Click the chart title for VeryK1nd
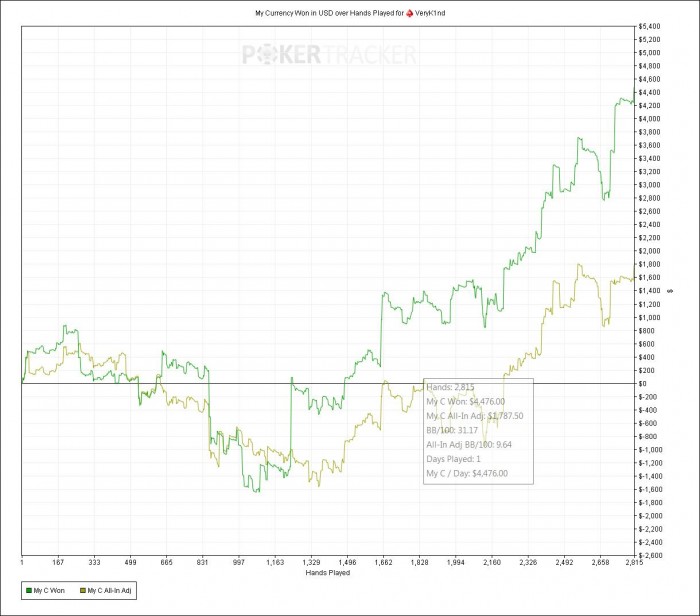This screenshot has height=616, width=700. pyautogui.click(x=350, y=13)
